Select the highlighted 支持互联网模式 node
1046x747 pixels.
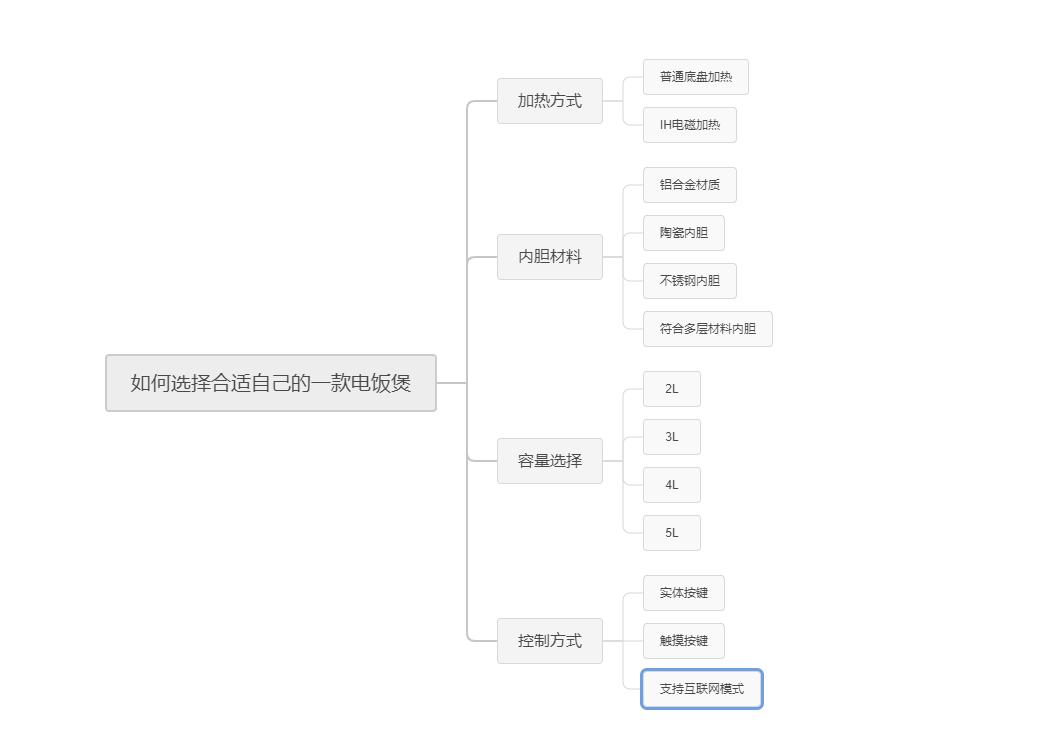[701, 689]
